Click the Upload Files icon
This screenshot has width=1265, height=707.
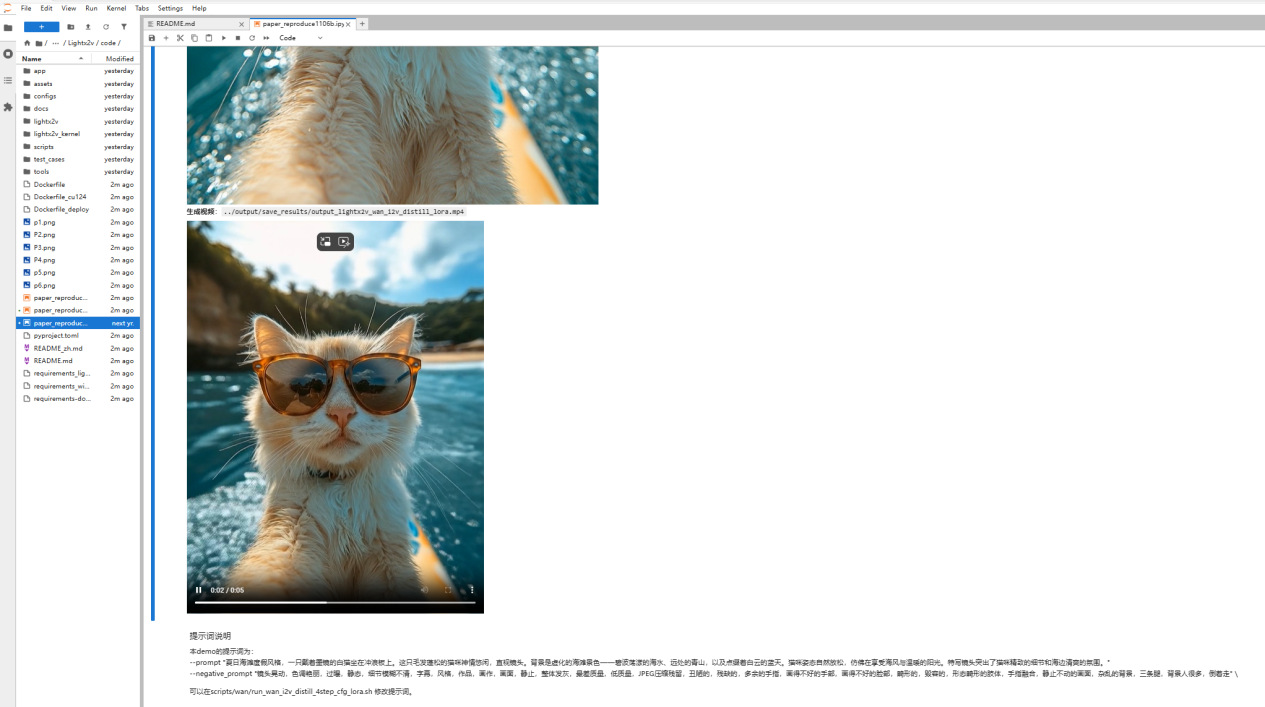pyautogui.click(x=88, y=27)
